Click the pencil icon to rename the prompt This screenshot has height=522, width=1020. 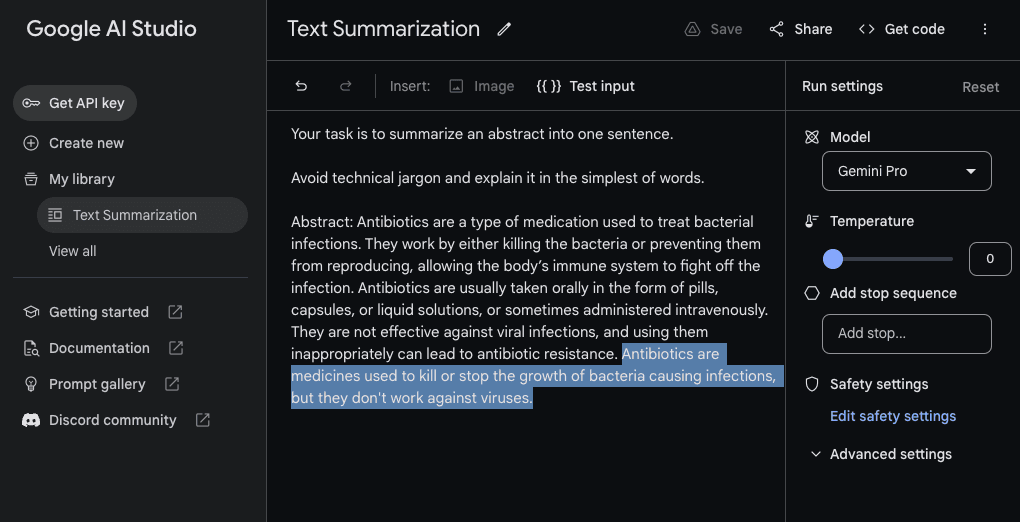click(504, 29)
